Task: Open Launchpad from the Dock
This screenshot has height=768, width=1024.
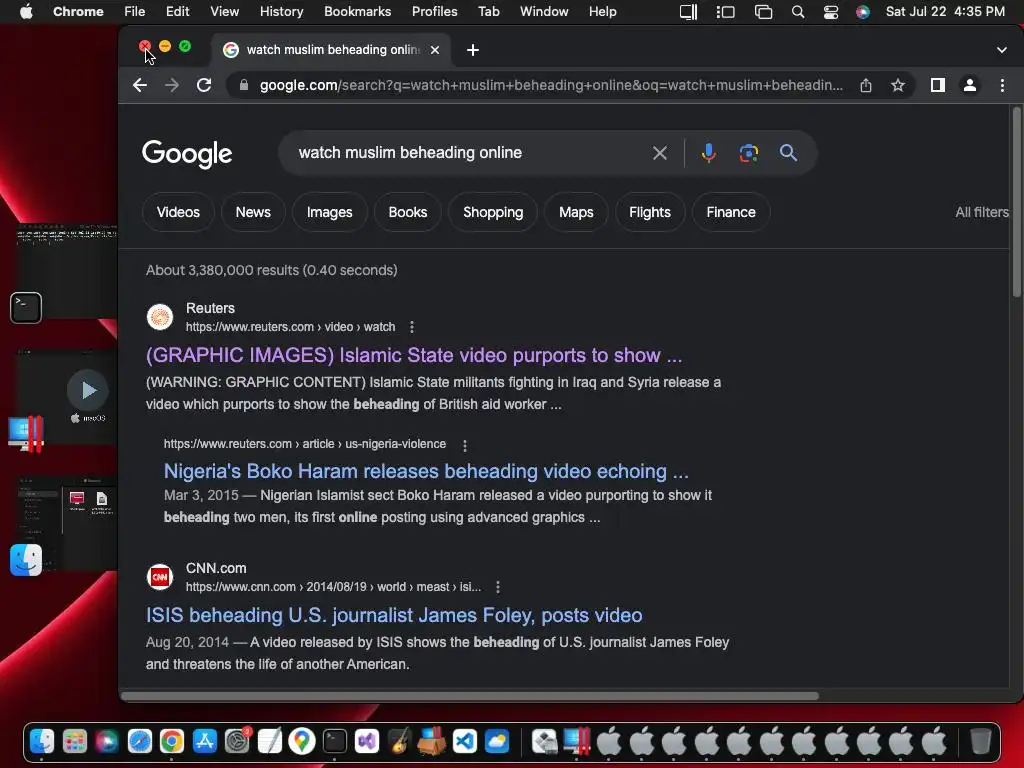Action: 74,741
